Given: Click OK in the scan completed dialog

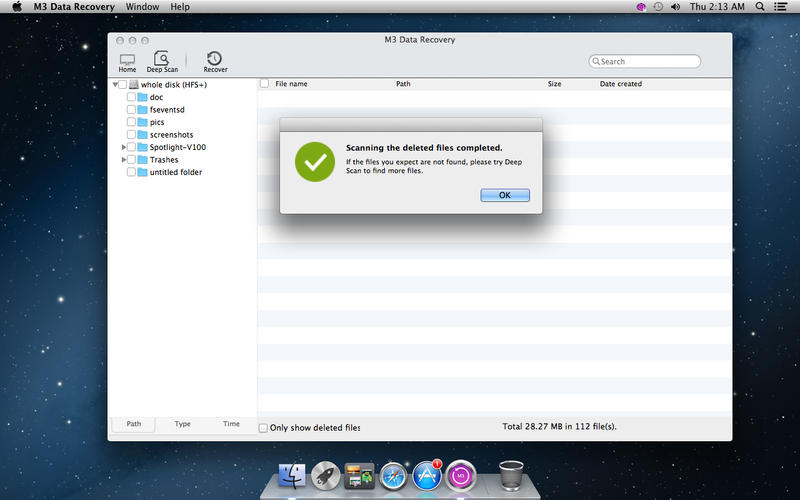Looking at the screenshot, I should (x=505, y=195).
